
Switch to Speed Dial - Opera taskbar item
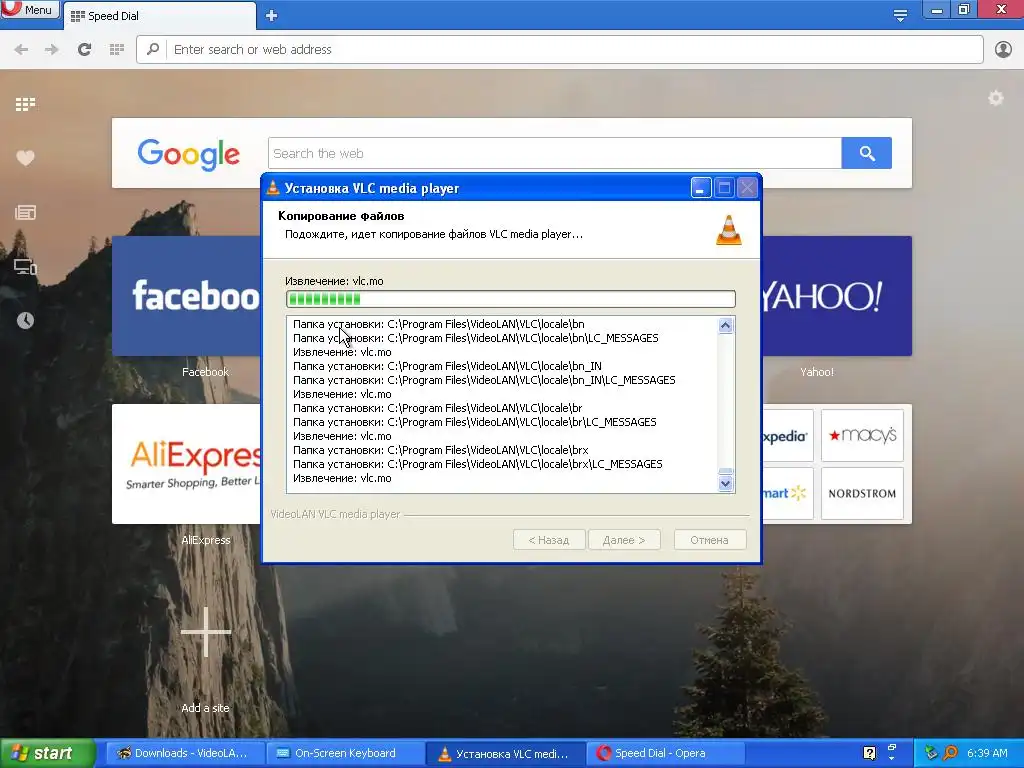tap(666, 753)
